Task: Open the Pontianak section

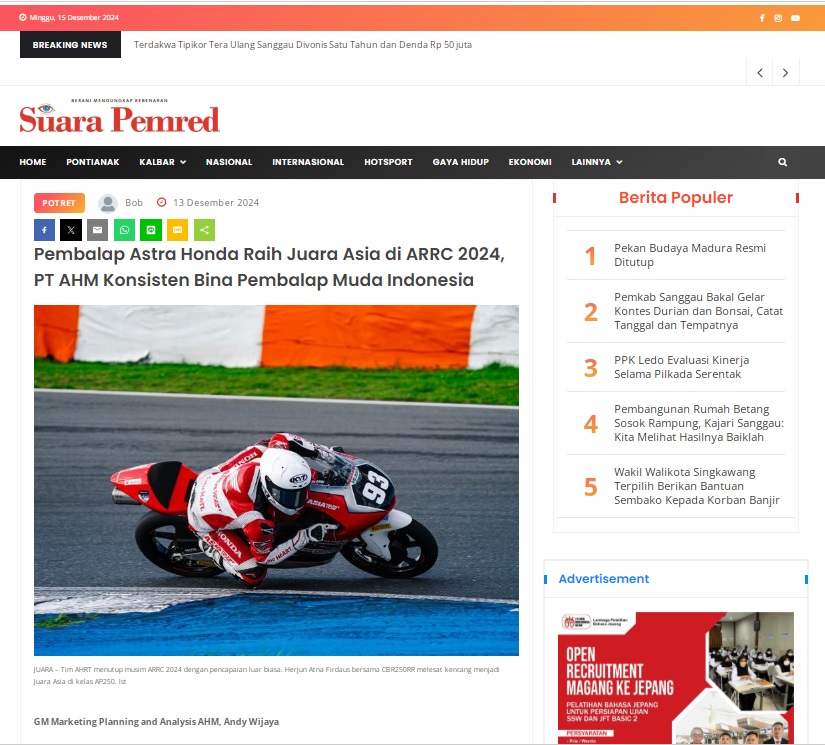Action: (93, 162)
